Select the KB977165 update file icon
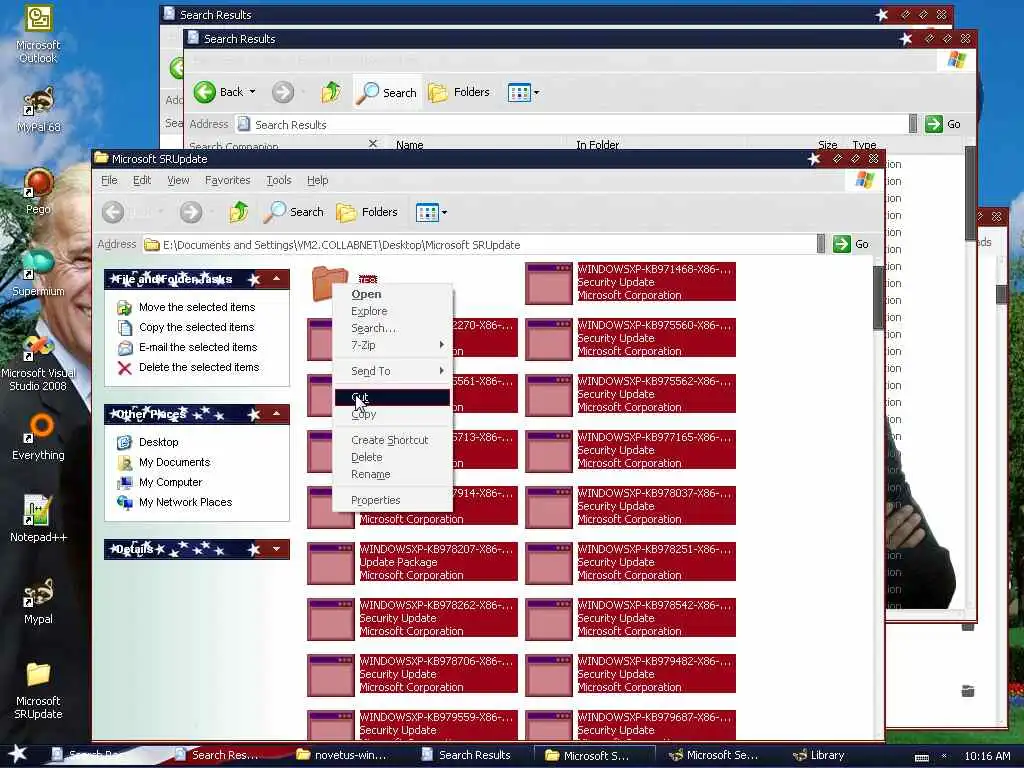The width and height of the screenshot is (1024, 768). (549, 451)
